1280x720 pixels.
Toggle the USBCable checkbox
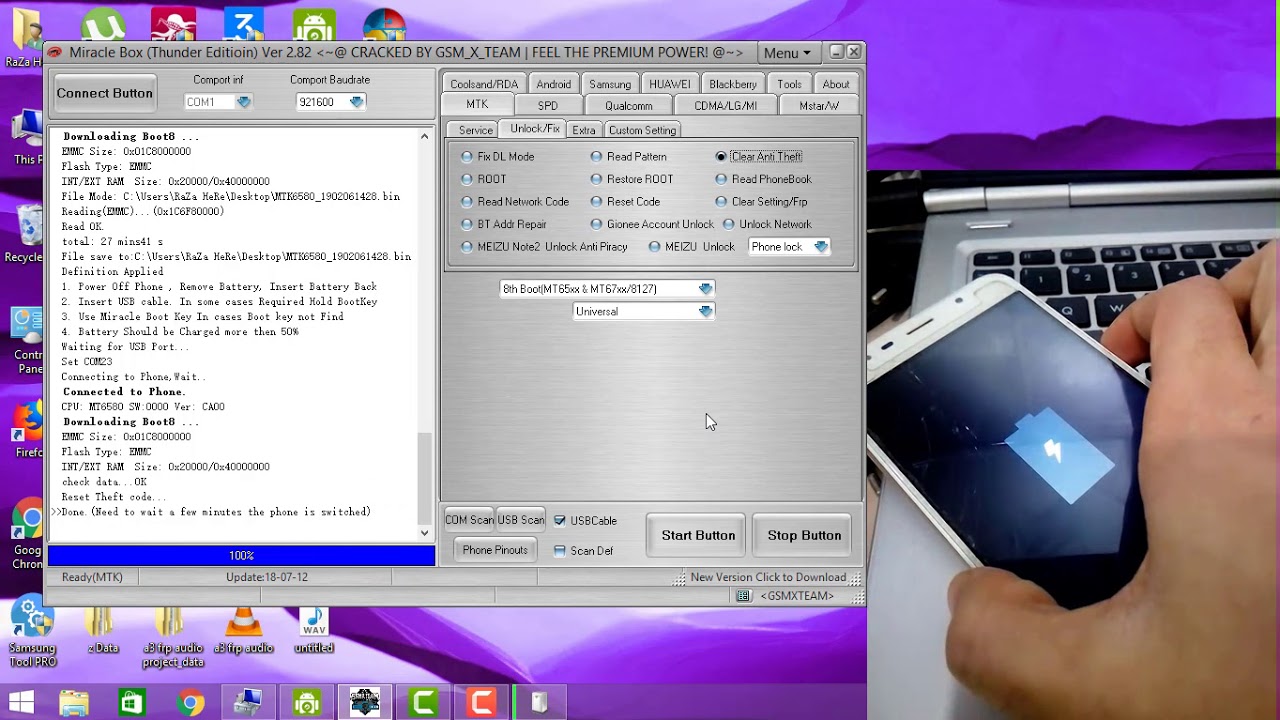pyautogui.click(x=560, y=521)
